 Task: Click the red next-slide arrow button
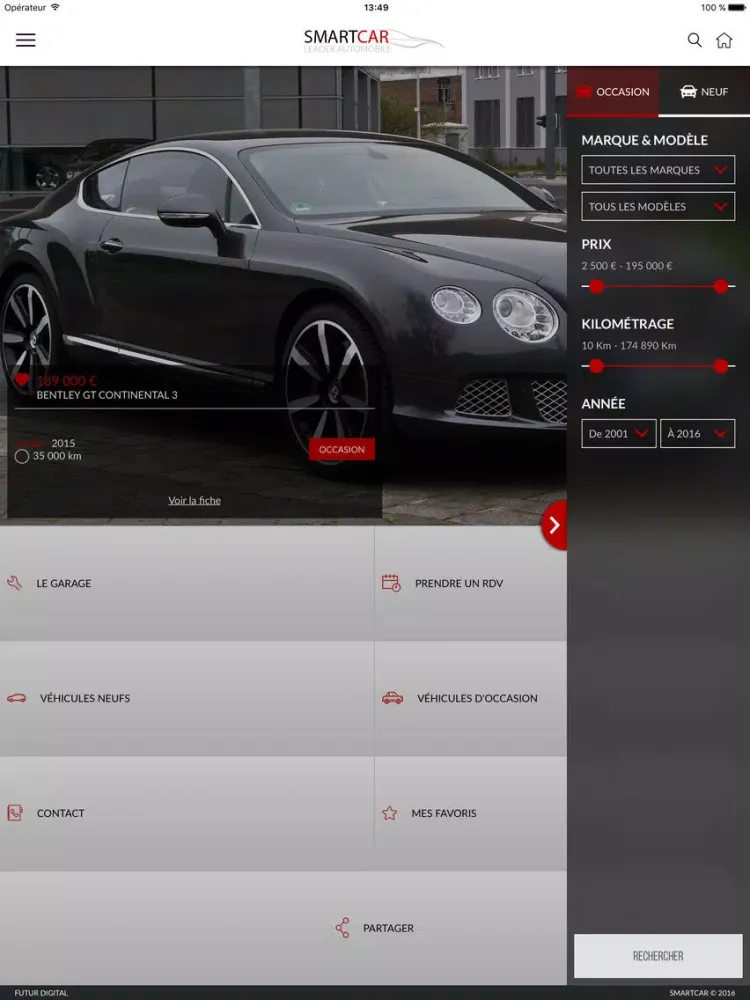coord(554,525)
